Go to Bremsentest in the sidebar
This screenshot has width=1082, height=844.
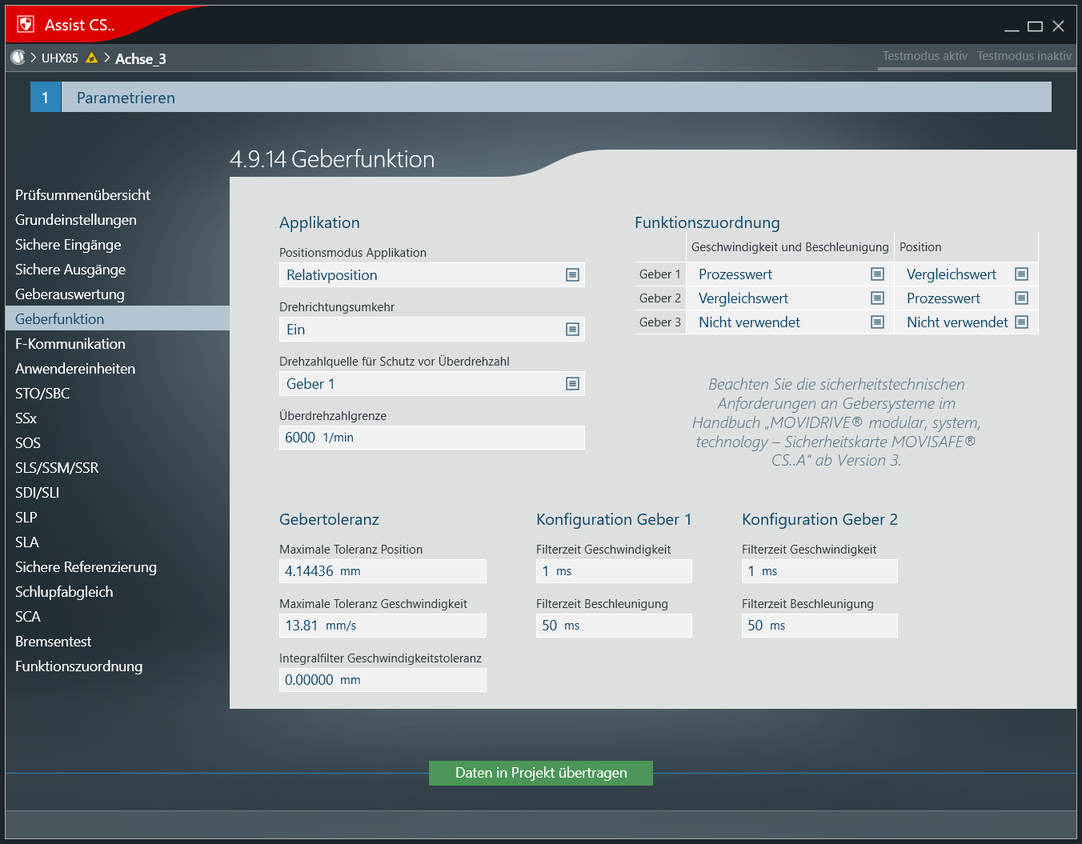click(53, 641)
